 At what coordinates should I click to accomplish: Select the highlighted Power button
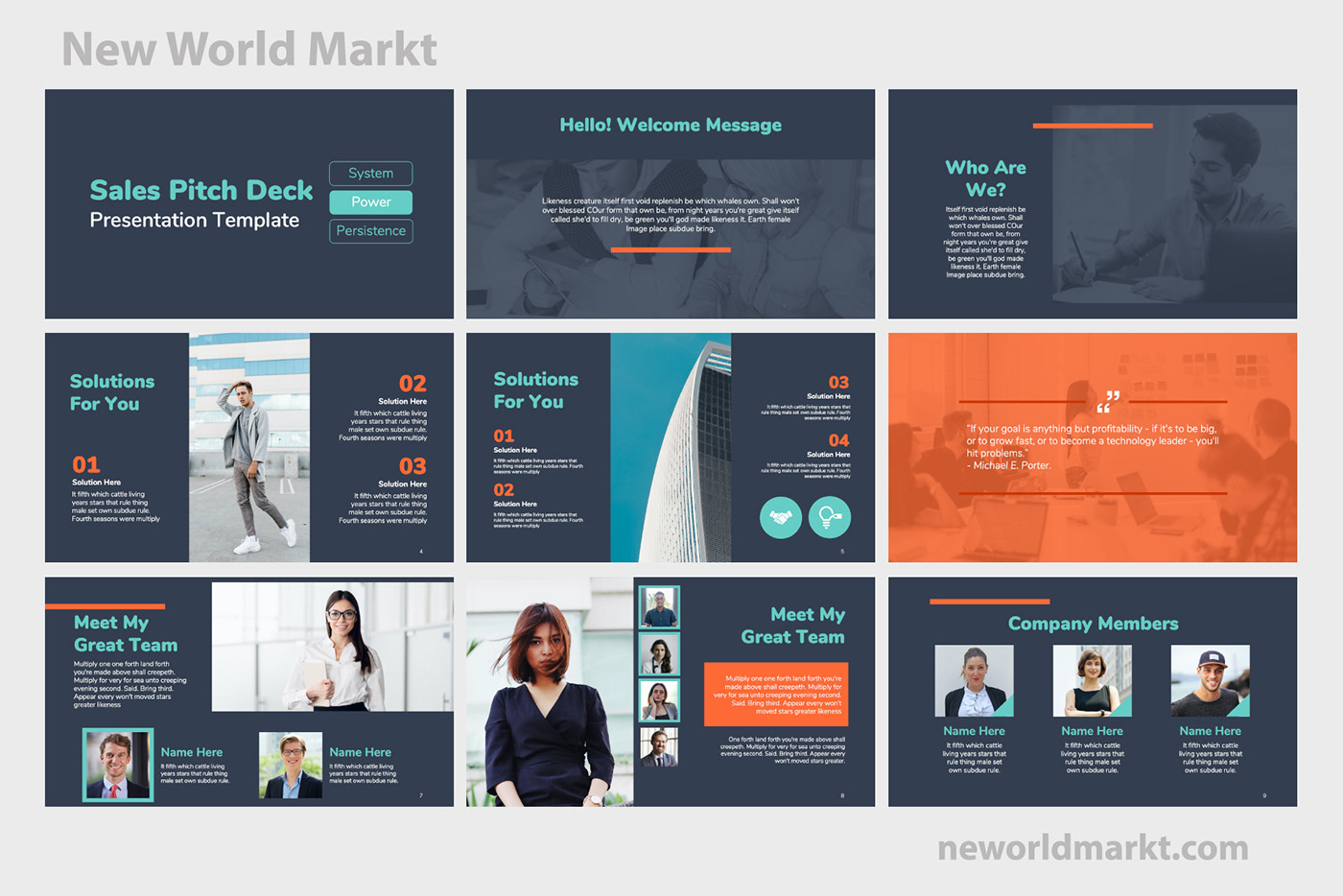(x=371, y=202)
